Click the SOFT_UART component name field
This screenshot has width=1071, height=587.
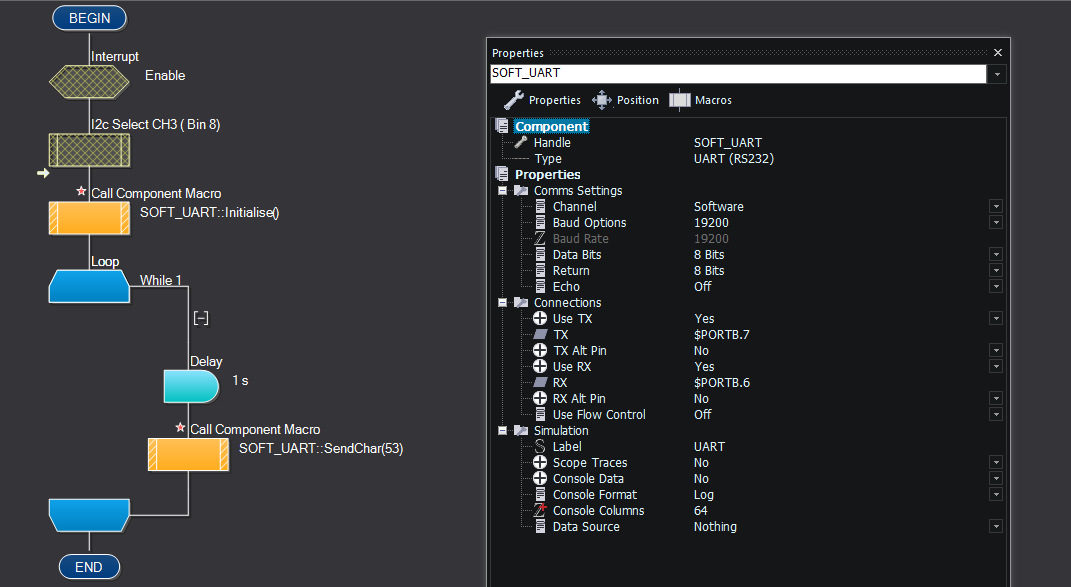tap(738, 73)
